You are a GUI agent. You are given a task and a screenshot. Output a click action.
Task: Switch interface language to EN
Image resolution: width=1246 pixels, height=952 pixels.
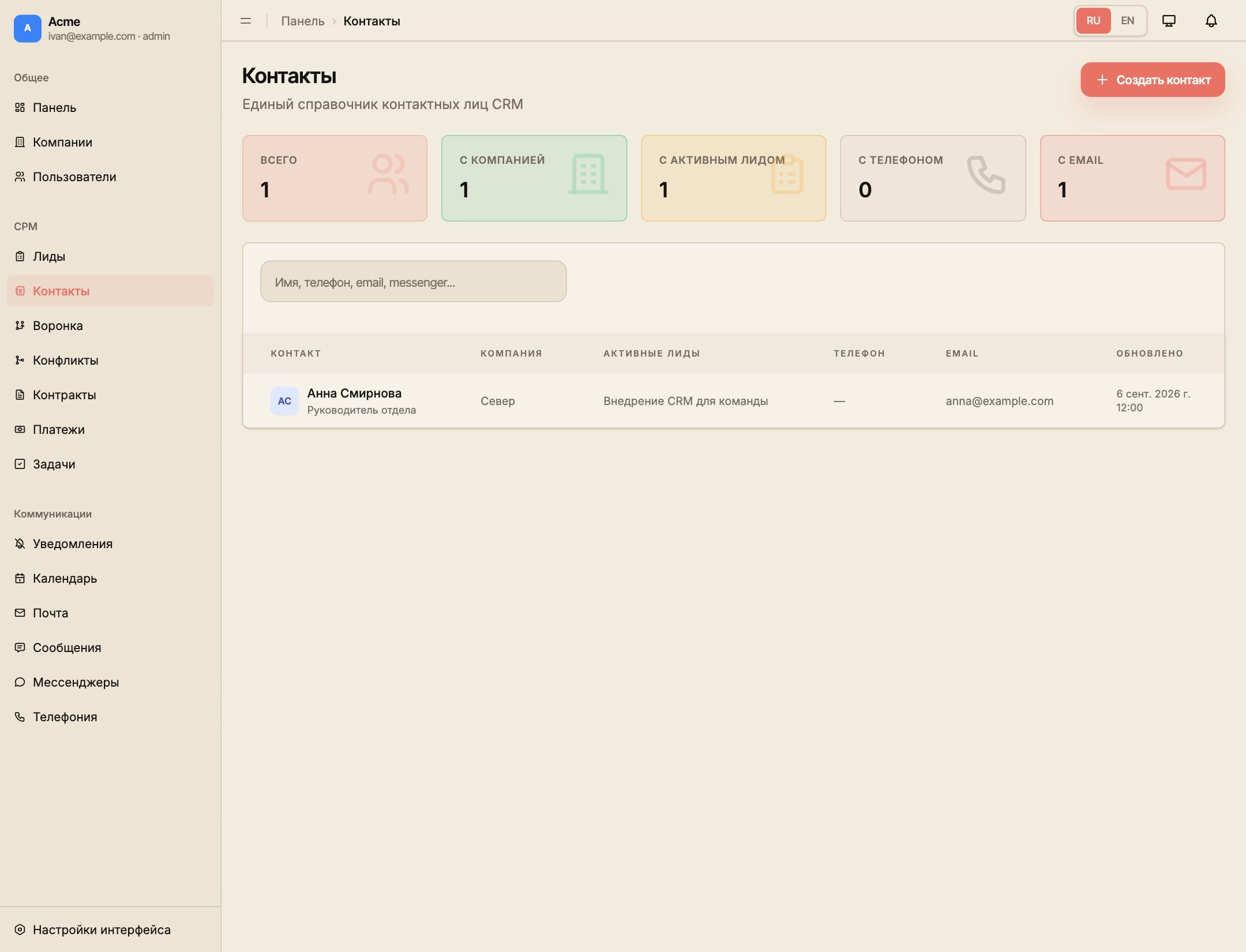click(x=1127, y=21)
